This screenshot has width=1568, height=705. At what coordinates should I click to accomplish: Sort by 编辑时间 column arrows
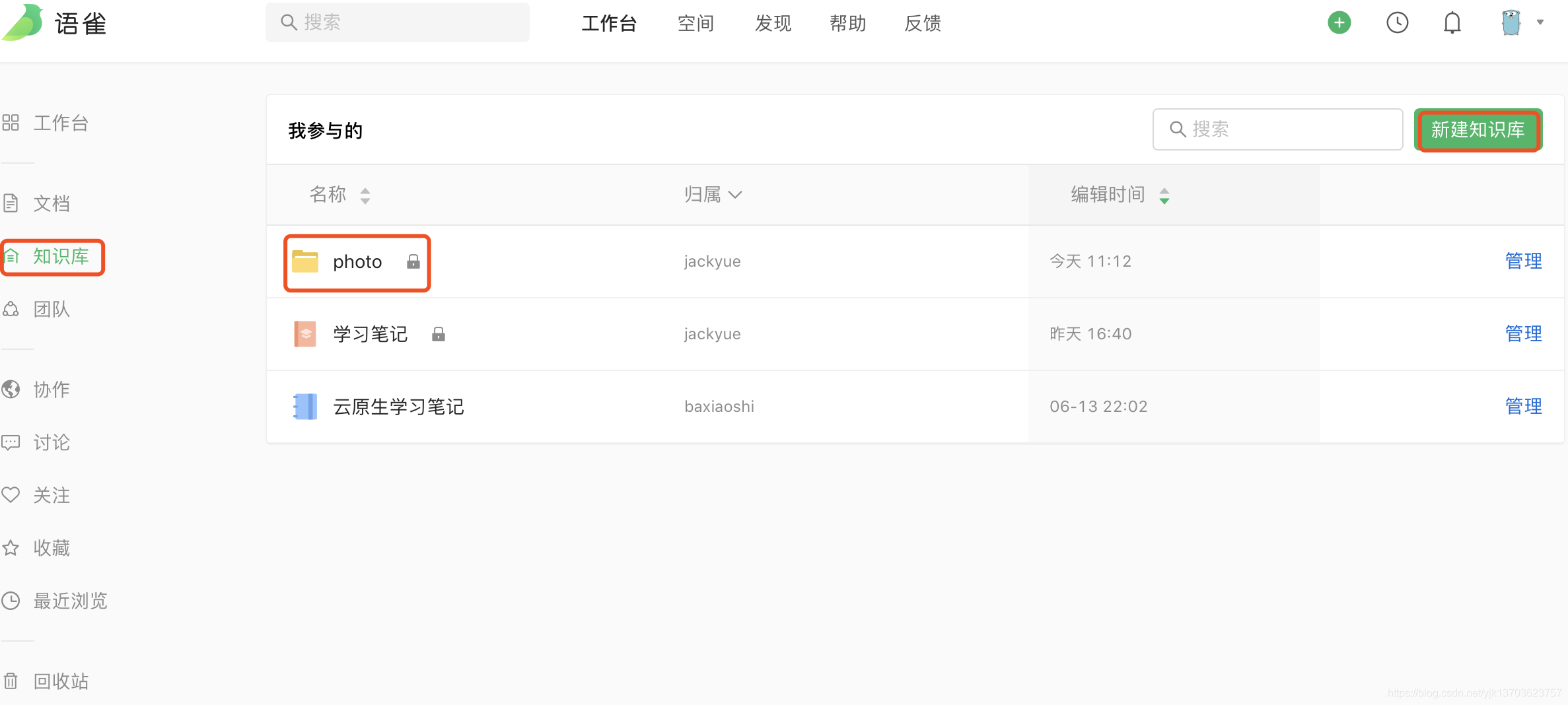click(x=1164, y=195)
